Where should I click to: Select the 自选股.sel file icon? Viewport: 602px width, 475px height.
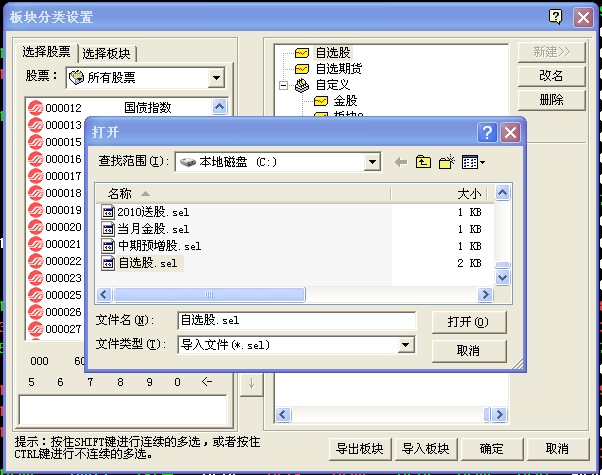tap(108, 263)
